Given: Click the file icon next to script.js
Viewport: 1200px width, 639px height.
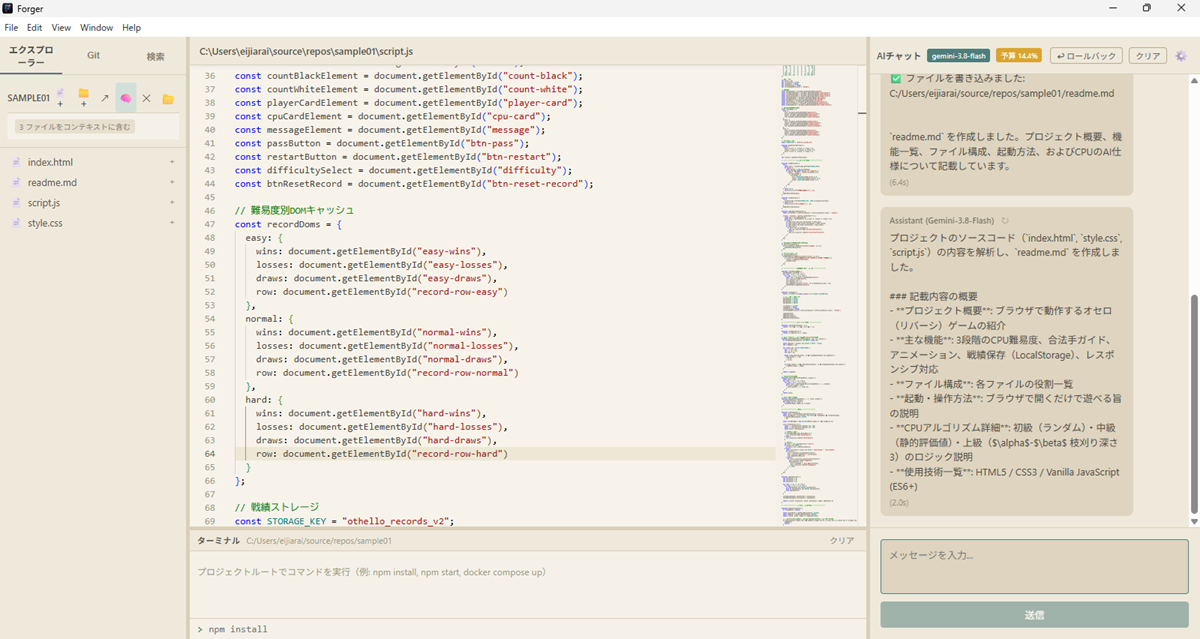Looking at the screenshot, I should coord(17,203).
